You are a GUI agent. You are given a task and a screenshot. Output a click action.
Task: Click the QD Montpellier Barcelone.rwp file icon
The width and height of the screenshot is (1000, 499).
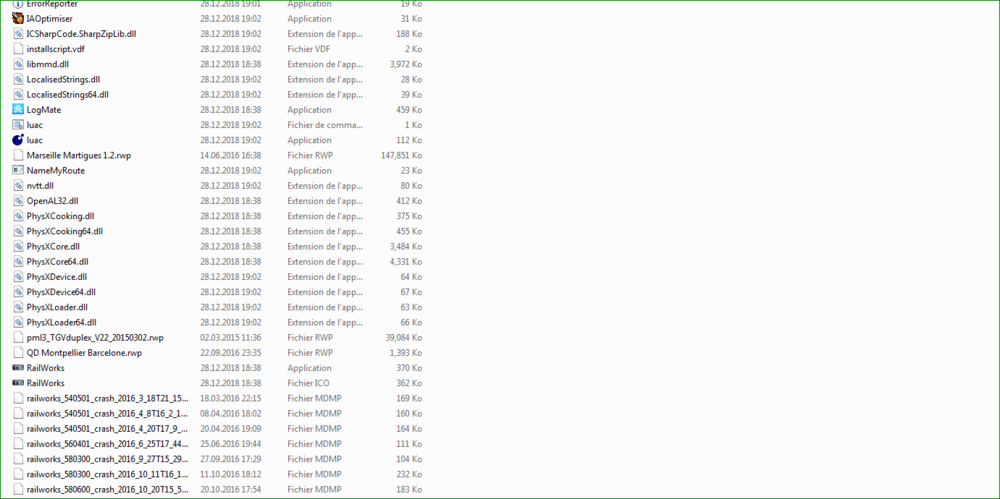click(18, 352)
